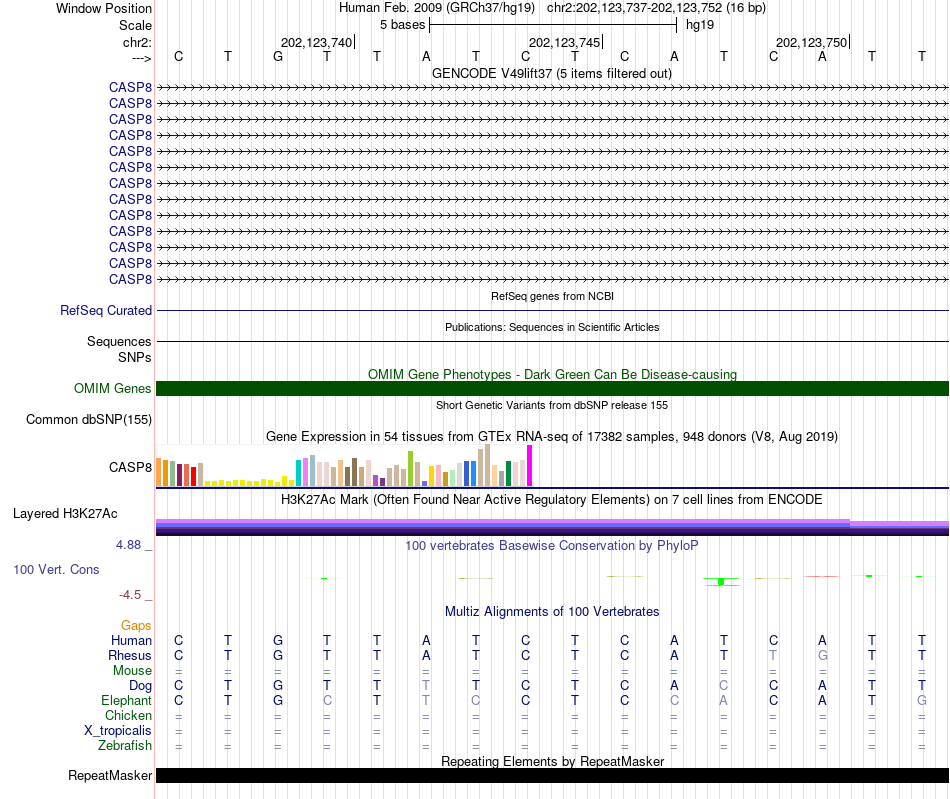The height and width of the screenshot is (799, 950).
Task: Click the RefSeq genes from NCBI title
Action: point(552,296)
